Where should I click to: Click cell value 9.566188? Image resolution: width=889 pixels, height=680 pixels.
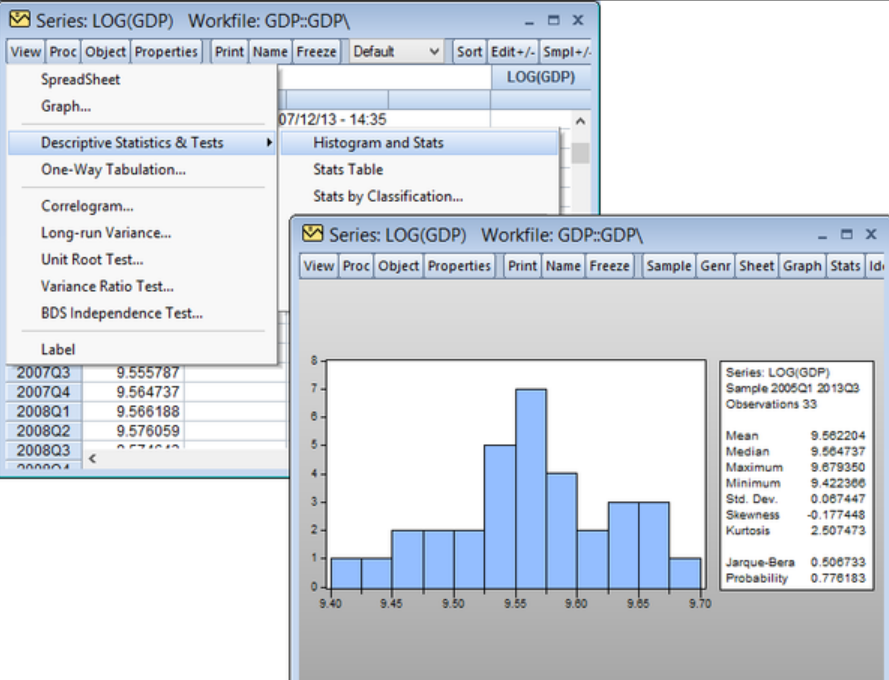tap(134, 411)
